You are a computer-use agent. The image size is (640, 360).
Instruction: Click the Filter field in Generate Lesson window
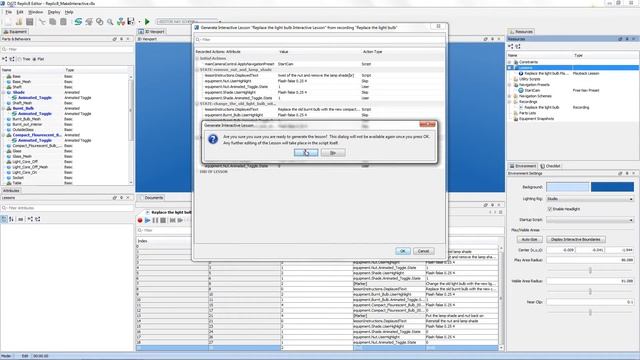pos(319,40)
